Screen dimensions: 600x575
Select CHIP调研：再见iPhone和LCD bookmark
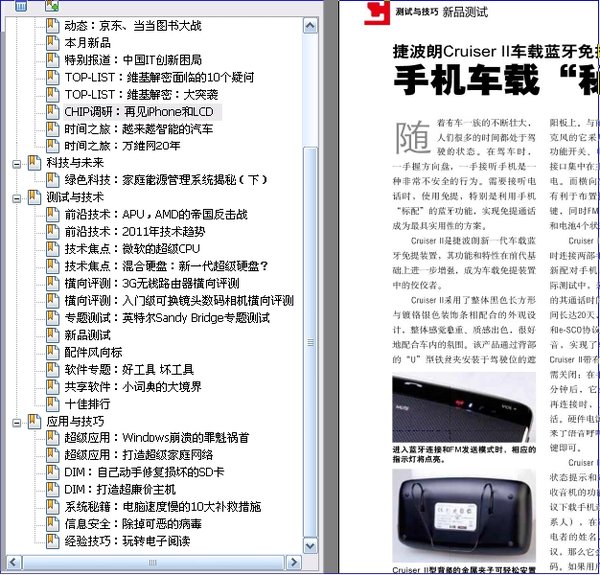[139, 112]
